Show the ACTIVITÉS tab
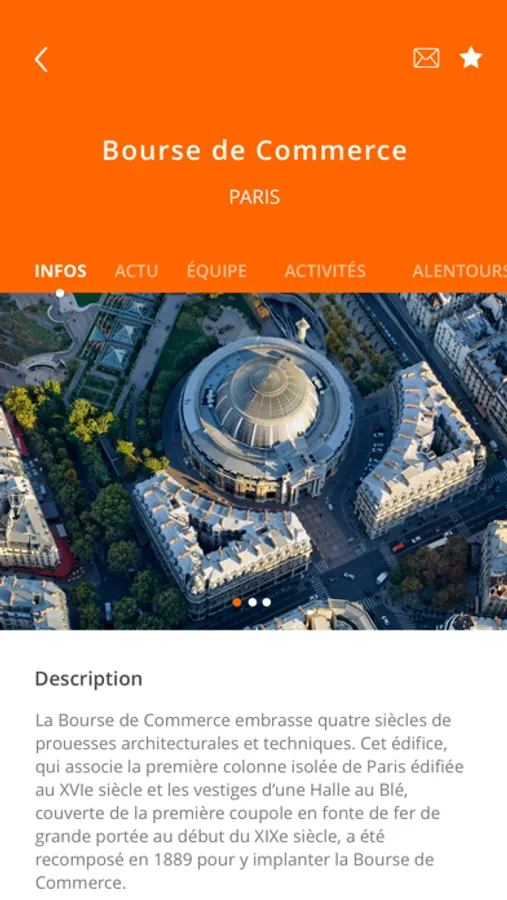The image size is (507, 900). (325, 271)
